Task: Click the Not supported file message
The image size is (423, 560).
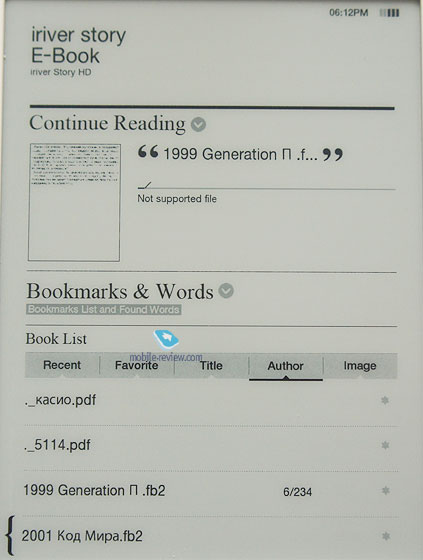Action: (x=177, y=199)
